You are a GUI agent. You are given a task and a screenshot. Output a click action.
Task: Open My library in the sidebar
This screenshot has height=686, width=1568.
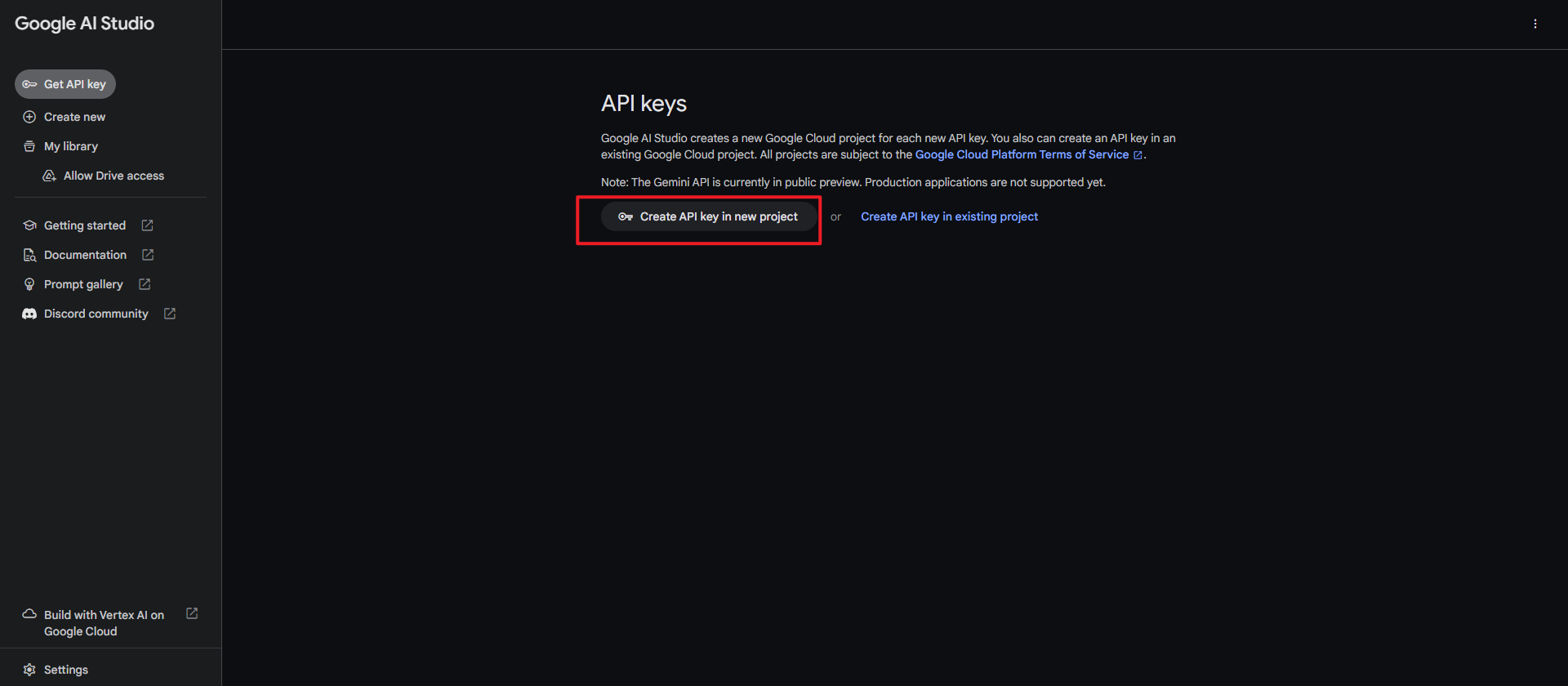coord(71,146)
